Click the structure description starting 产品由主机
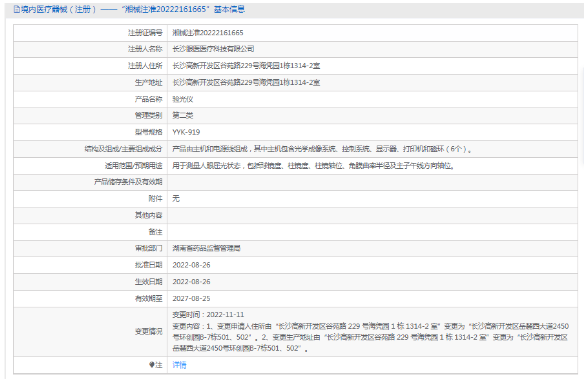The width and height of the screenshot is (588, 382). tap(322, 149)
